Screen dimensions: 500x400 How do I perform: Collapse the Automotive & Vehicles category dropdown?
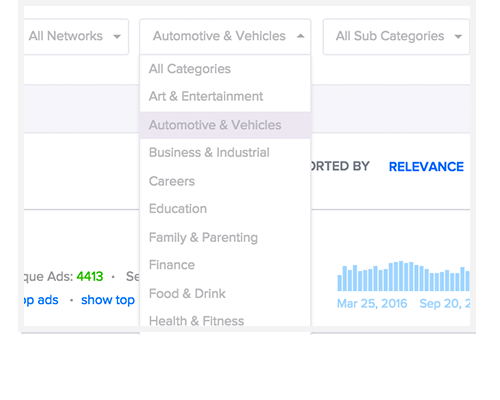225,36
